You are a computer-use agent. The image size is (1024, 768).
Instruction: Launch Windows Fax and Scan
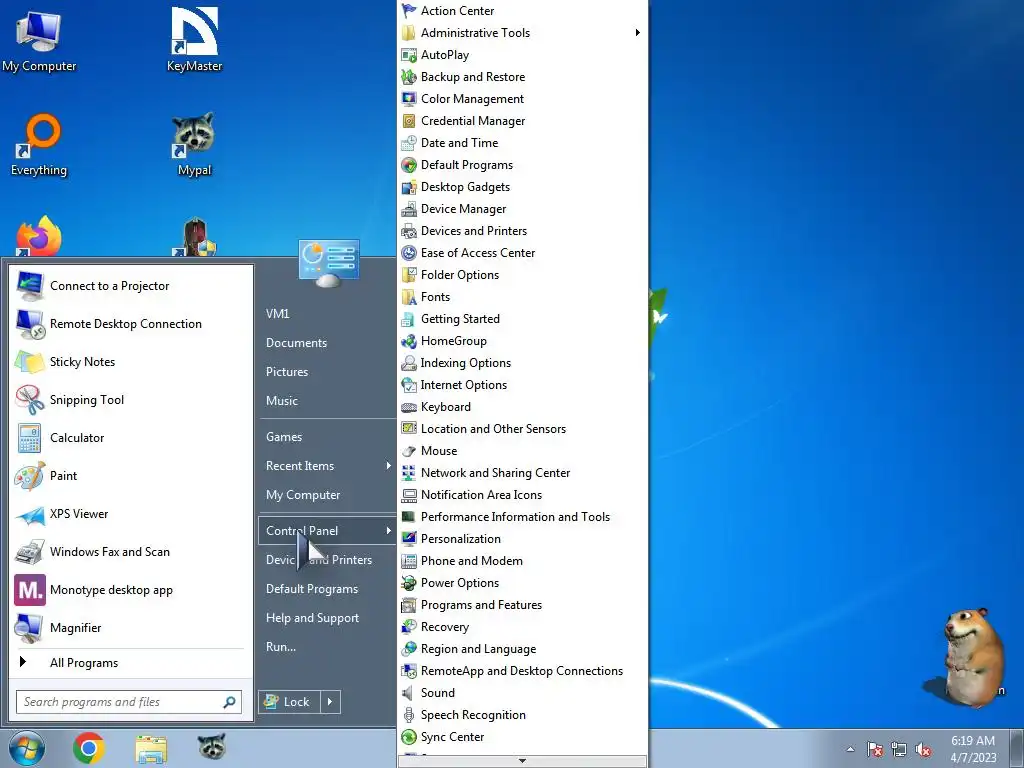tap(131, 552)
